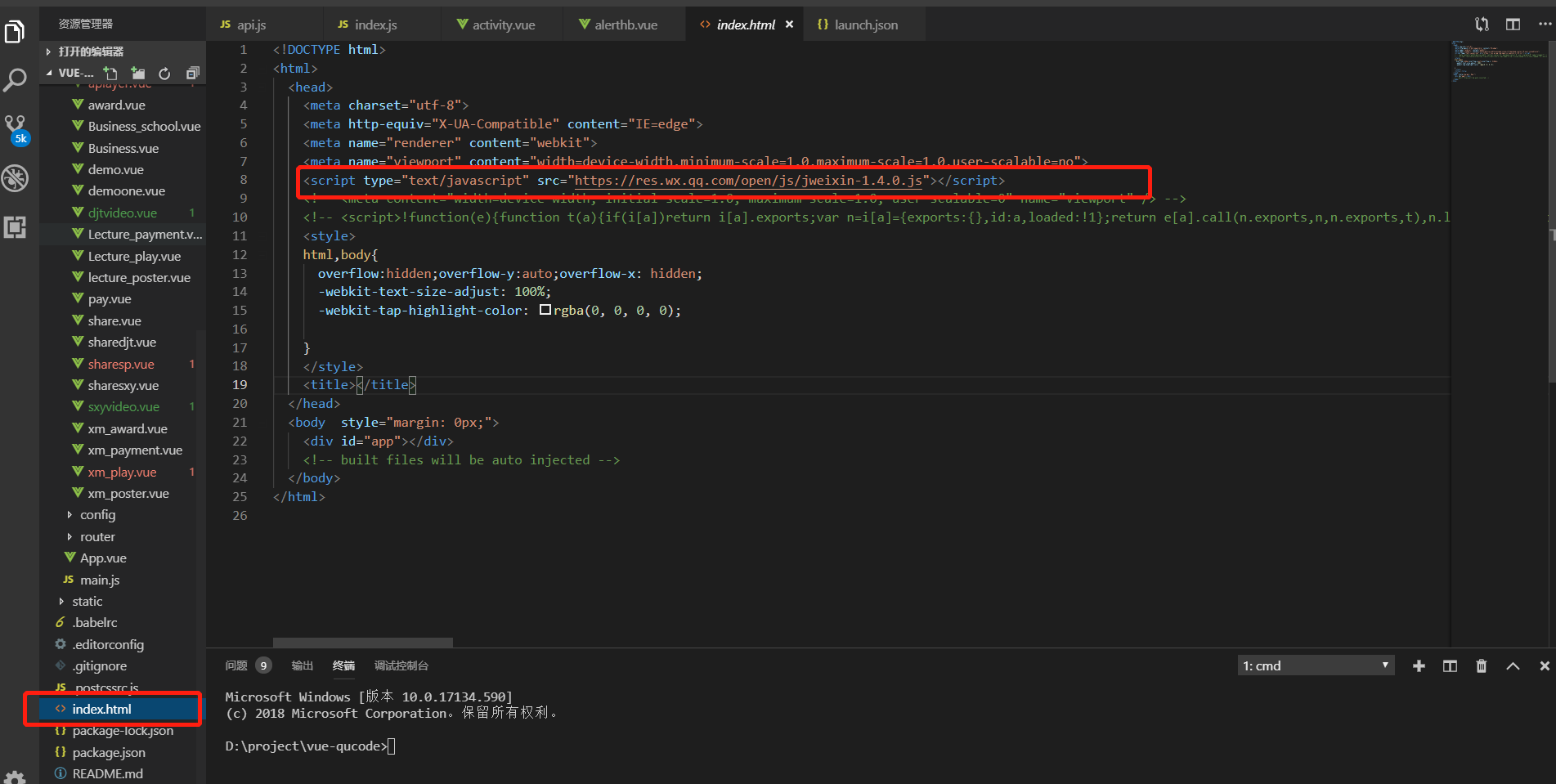This screenshot has height=784, width=1556.
Task: Open README.md file
Action: pos(107,774)
